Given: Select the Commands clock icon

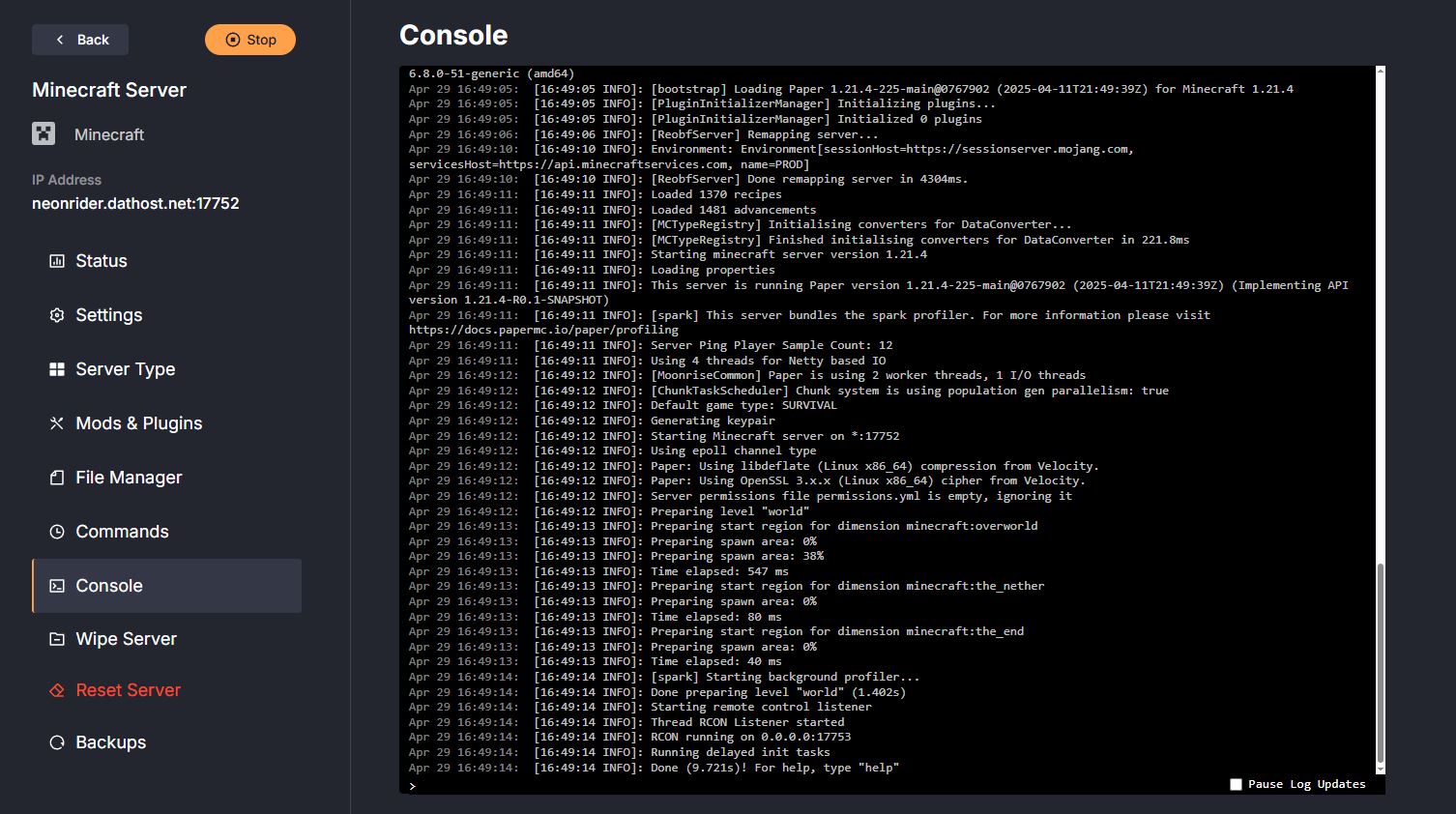Looking at the screenshot, I should click(x=55, y=531).
